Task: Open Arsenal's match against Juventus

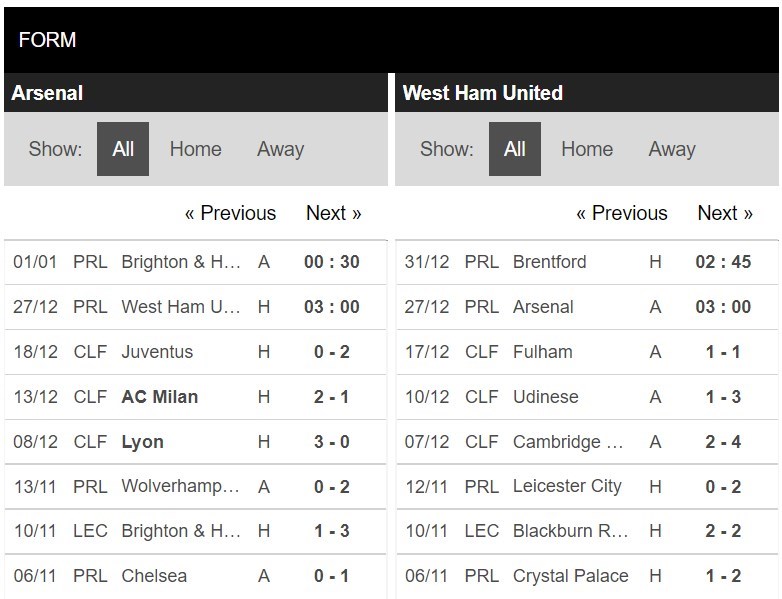Action: pyautogui.click(x=157, y=352)
